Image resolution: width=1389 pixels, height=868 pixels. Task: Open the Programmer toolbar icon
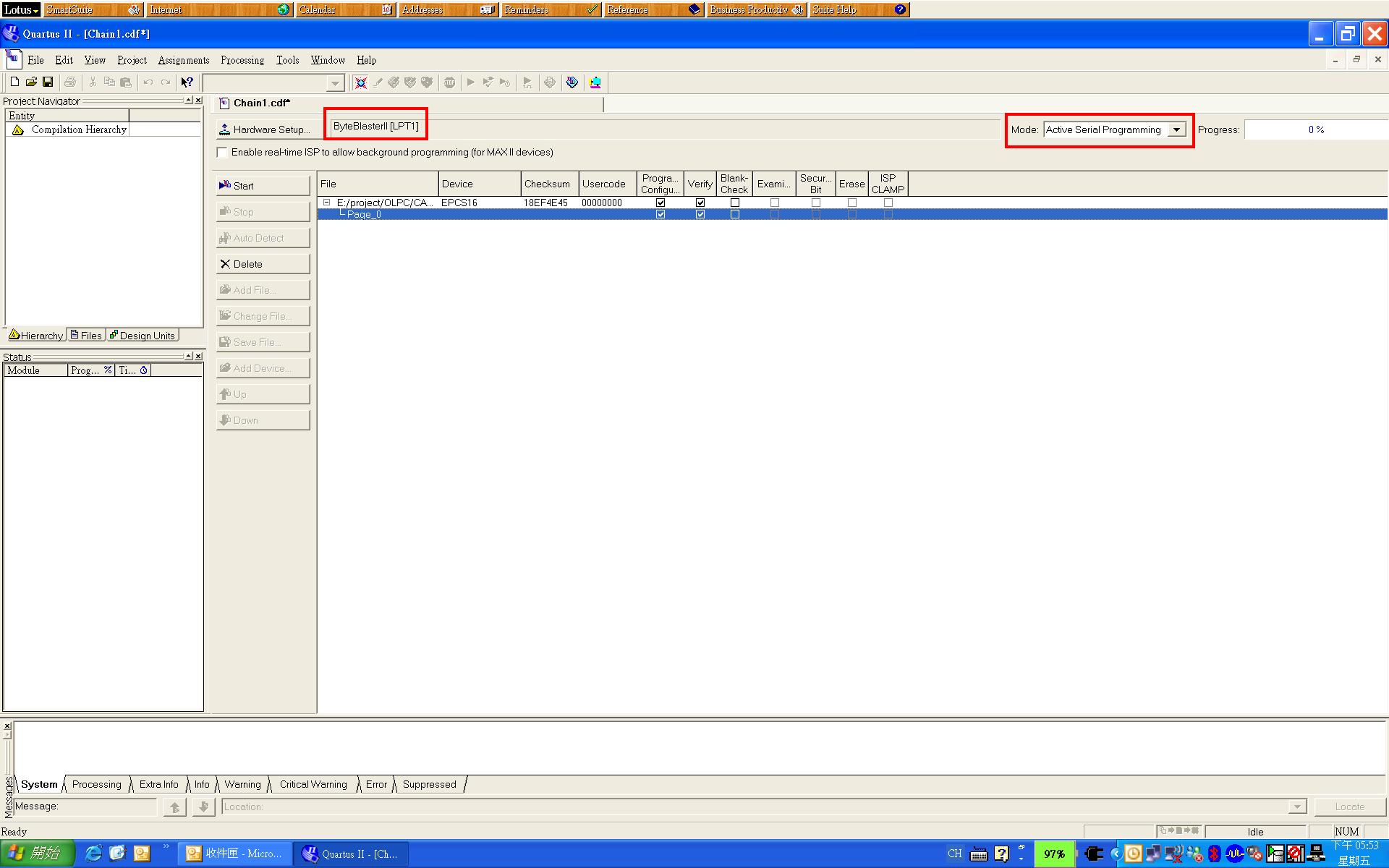pos(572,82)
